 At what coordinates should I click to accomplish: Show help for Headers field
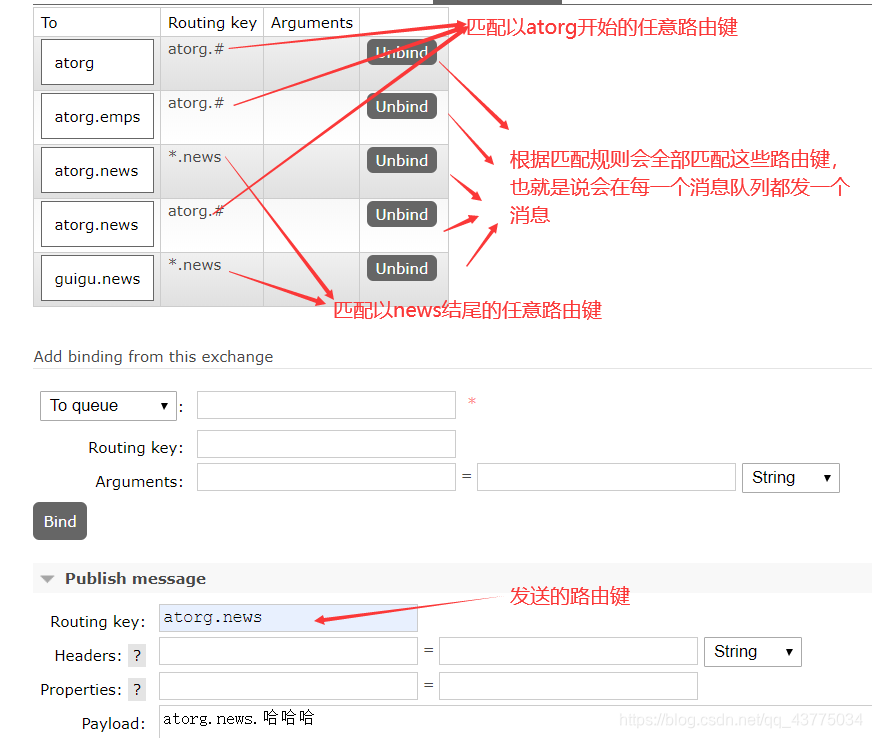click(x=137, y=656)
